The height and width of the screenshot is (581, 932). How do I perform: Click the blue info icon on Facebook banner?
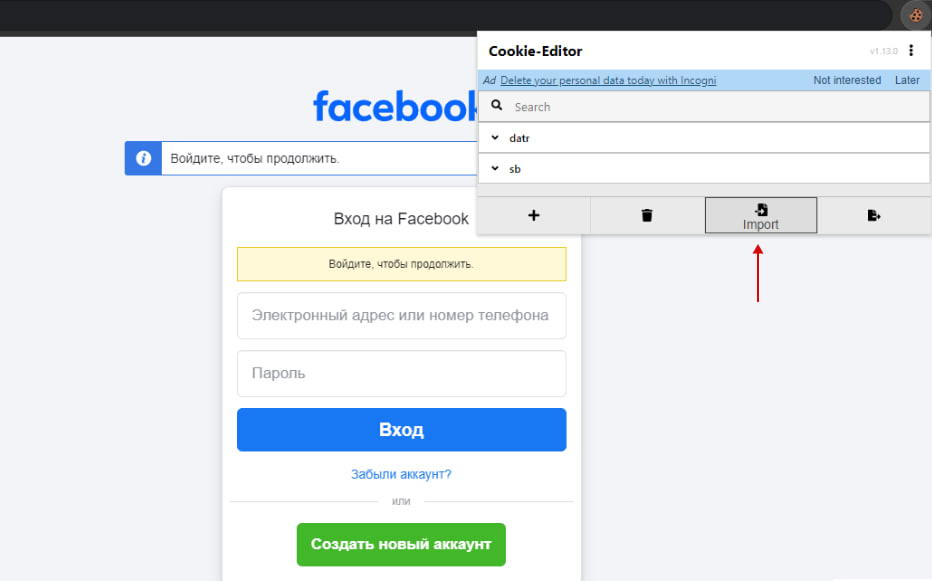[x=143, y=158]
